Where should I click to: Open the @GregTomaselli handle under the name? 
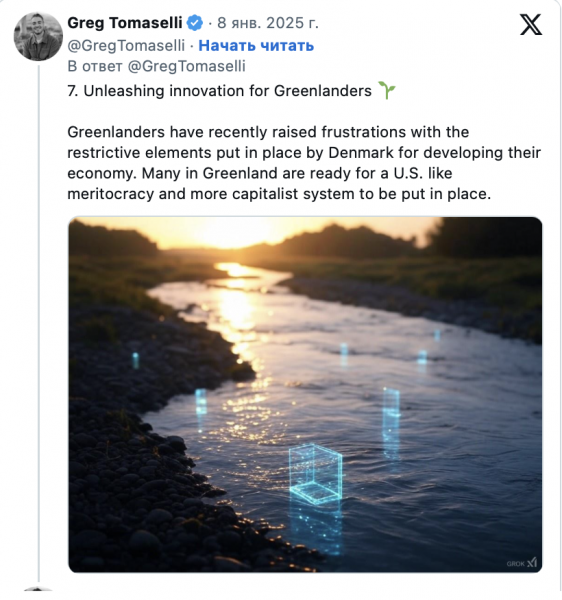[126, 46]
